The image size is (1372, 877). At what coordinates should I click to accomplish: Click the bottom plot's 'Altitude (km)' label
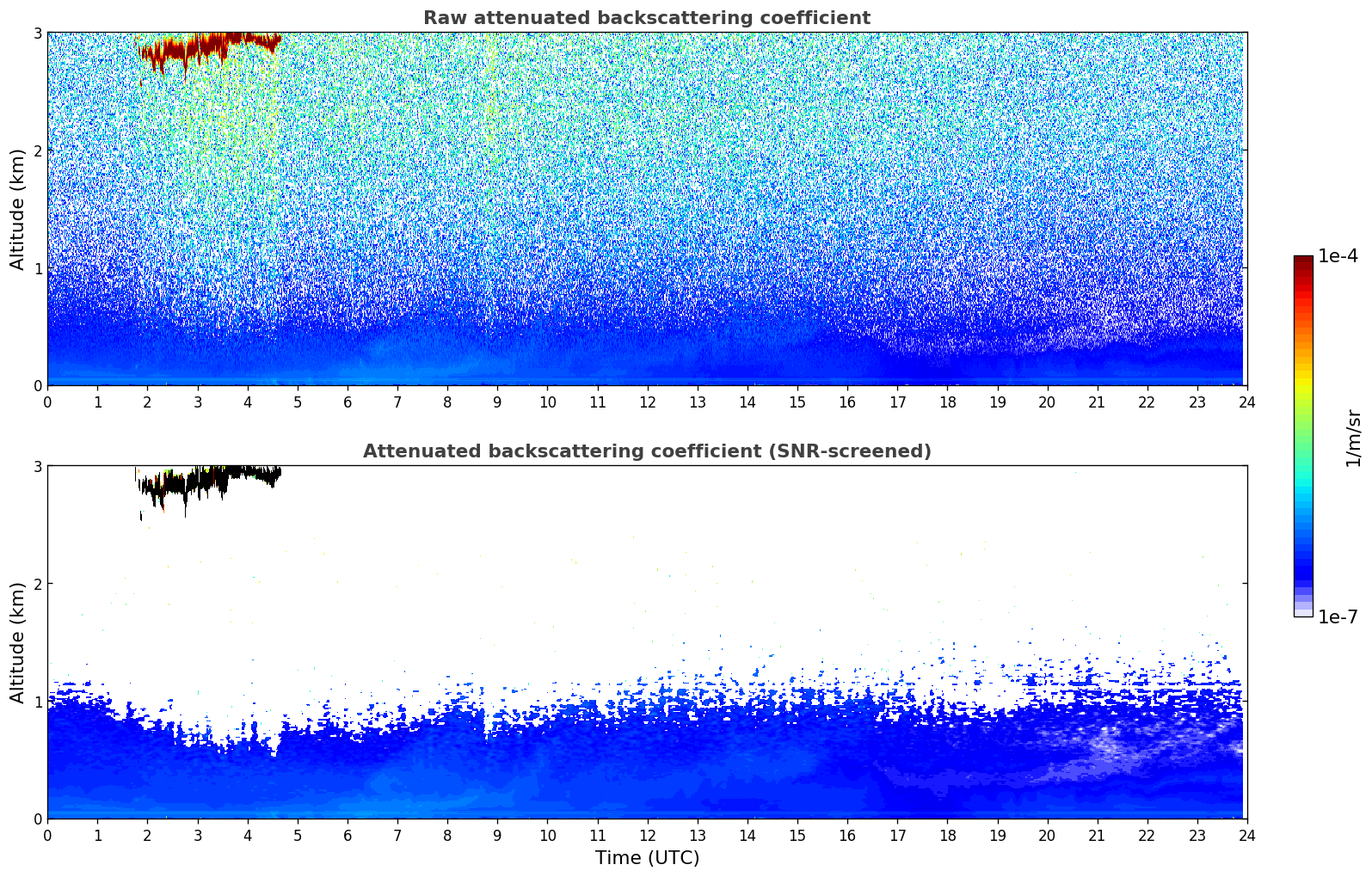[x=17, y=642]
